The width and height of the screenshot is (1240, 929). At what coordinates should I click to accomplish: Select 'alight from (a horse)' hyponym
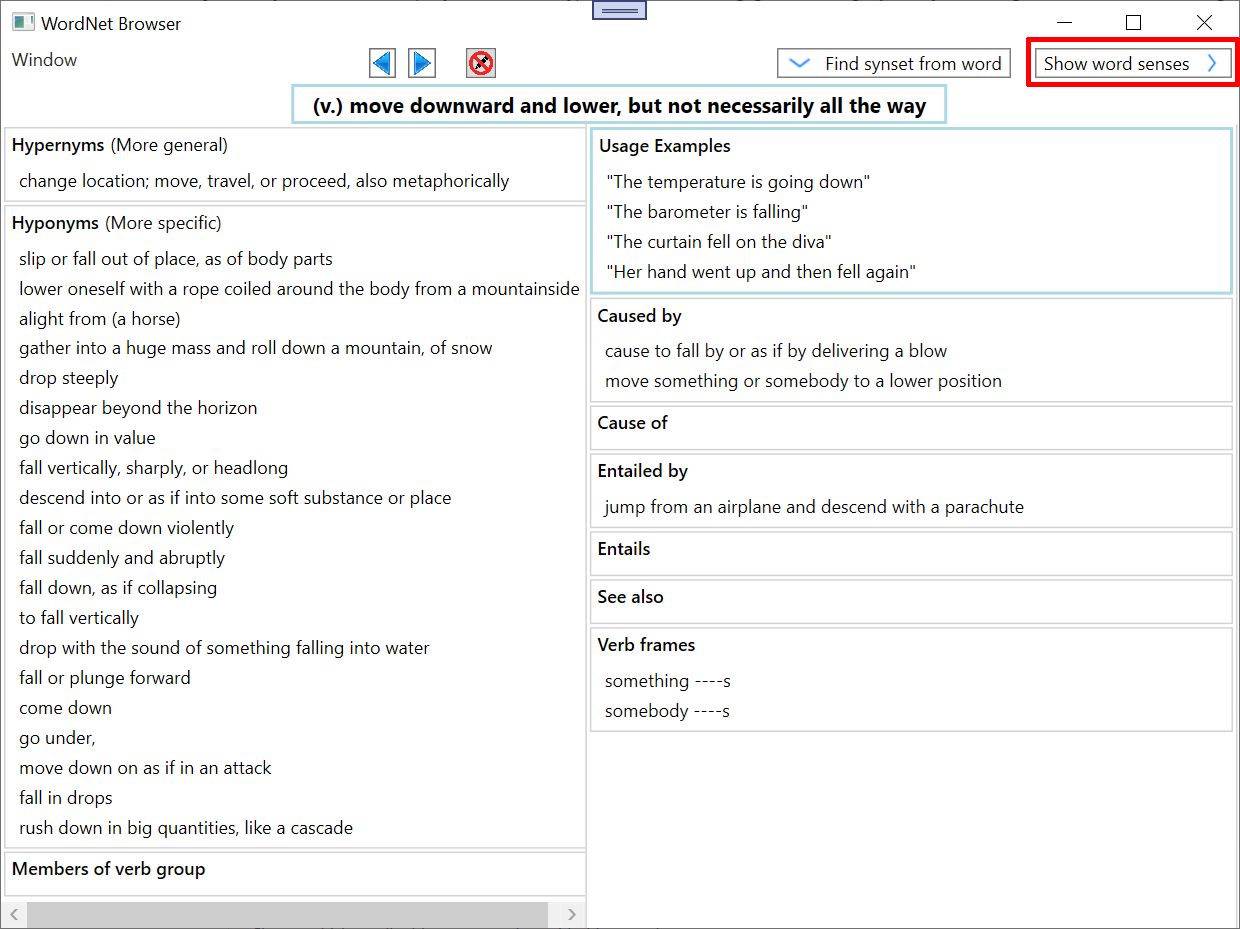tap(100, 319)
